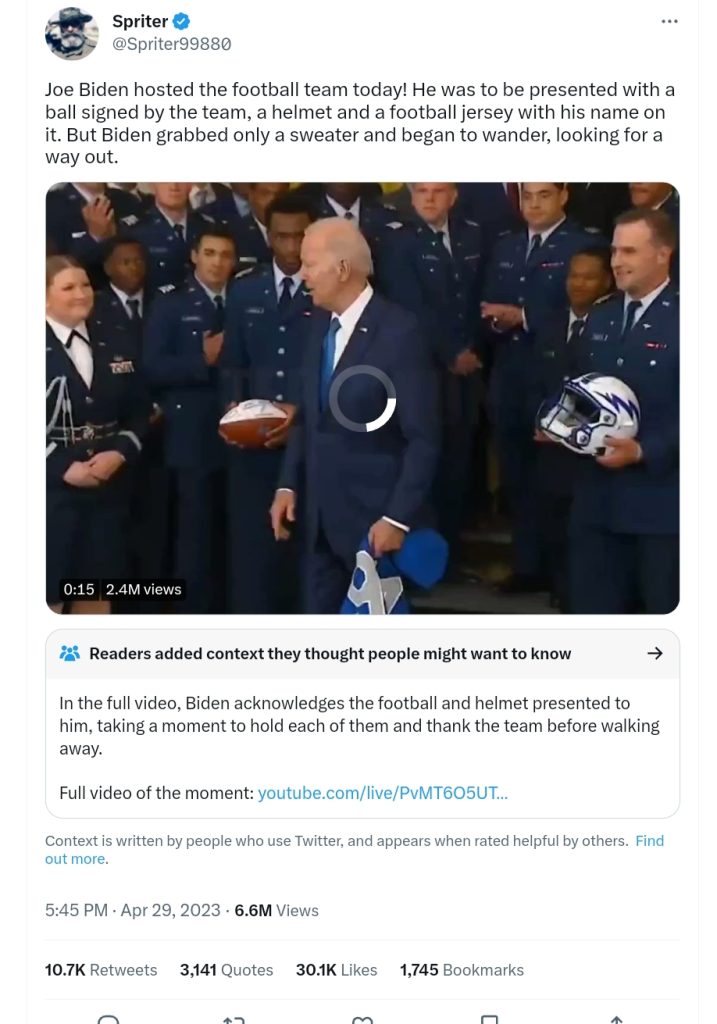Click the community notes people icon
Viewport: 717px width, 1024px height.
pyautogui.click(x=69, y=653)
